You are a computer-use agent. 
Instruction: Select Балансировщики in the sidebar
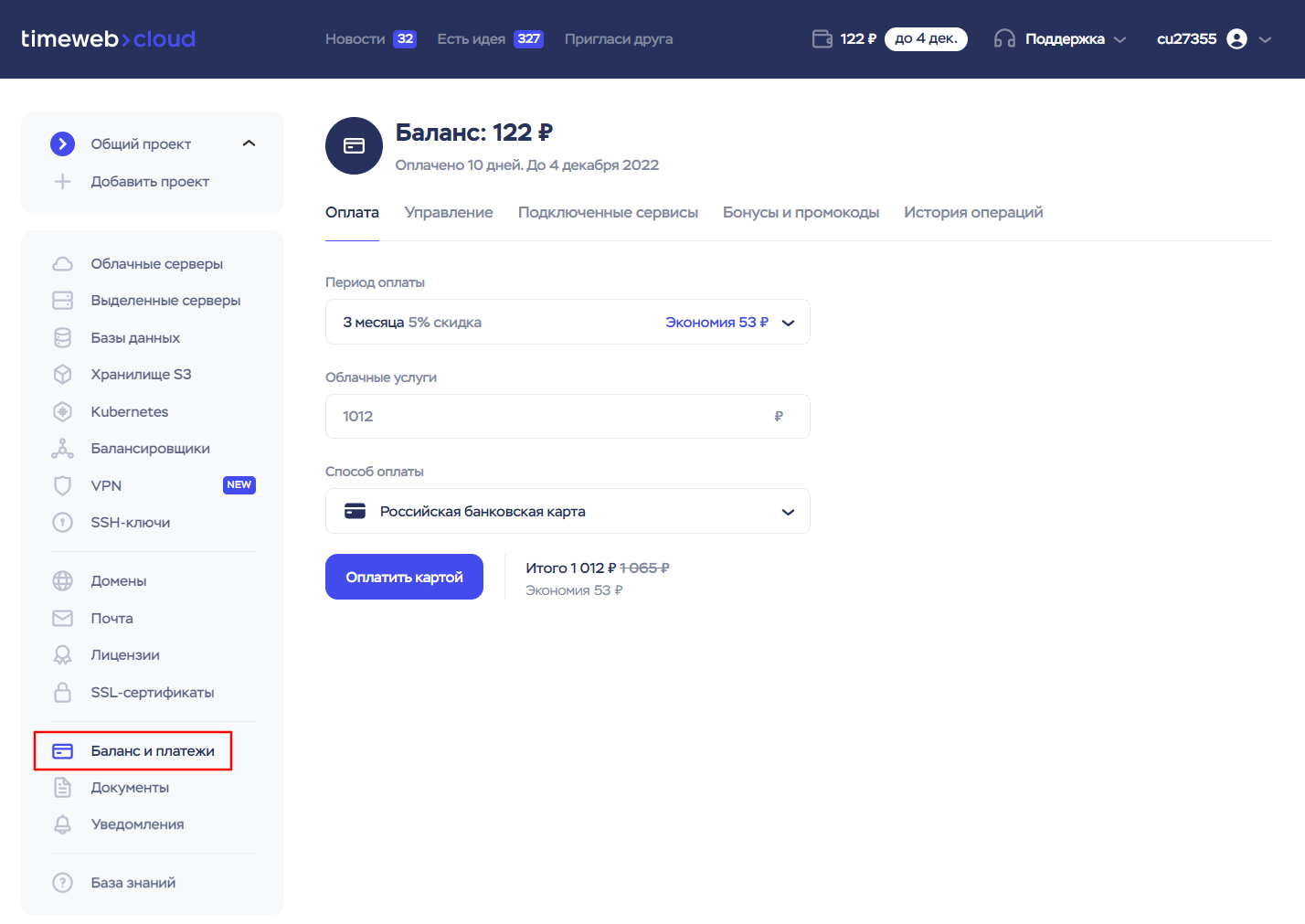(x=148, y=448)
